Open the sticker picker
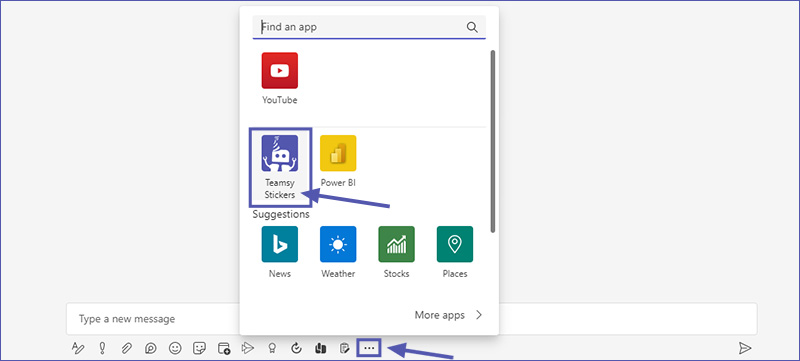 point(199,348)
